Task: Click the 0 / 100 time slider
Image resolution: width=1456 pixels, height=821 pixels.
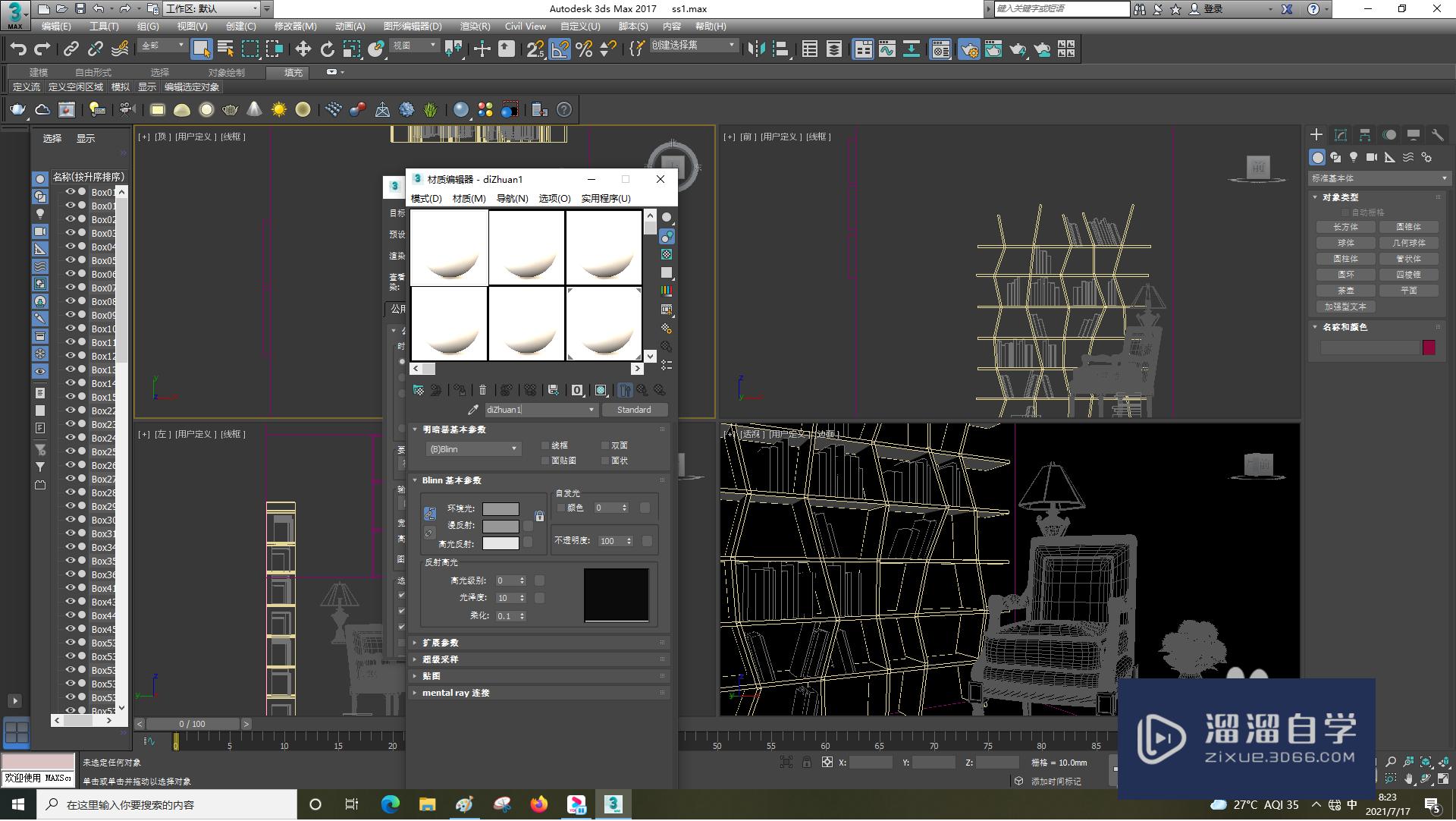Action: tap(193, 724)
